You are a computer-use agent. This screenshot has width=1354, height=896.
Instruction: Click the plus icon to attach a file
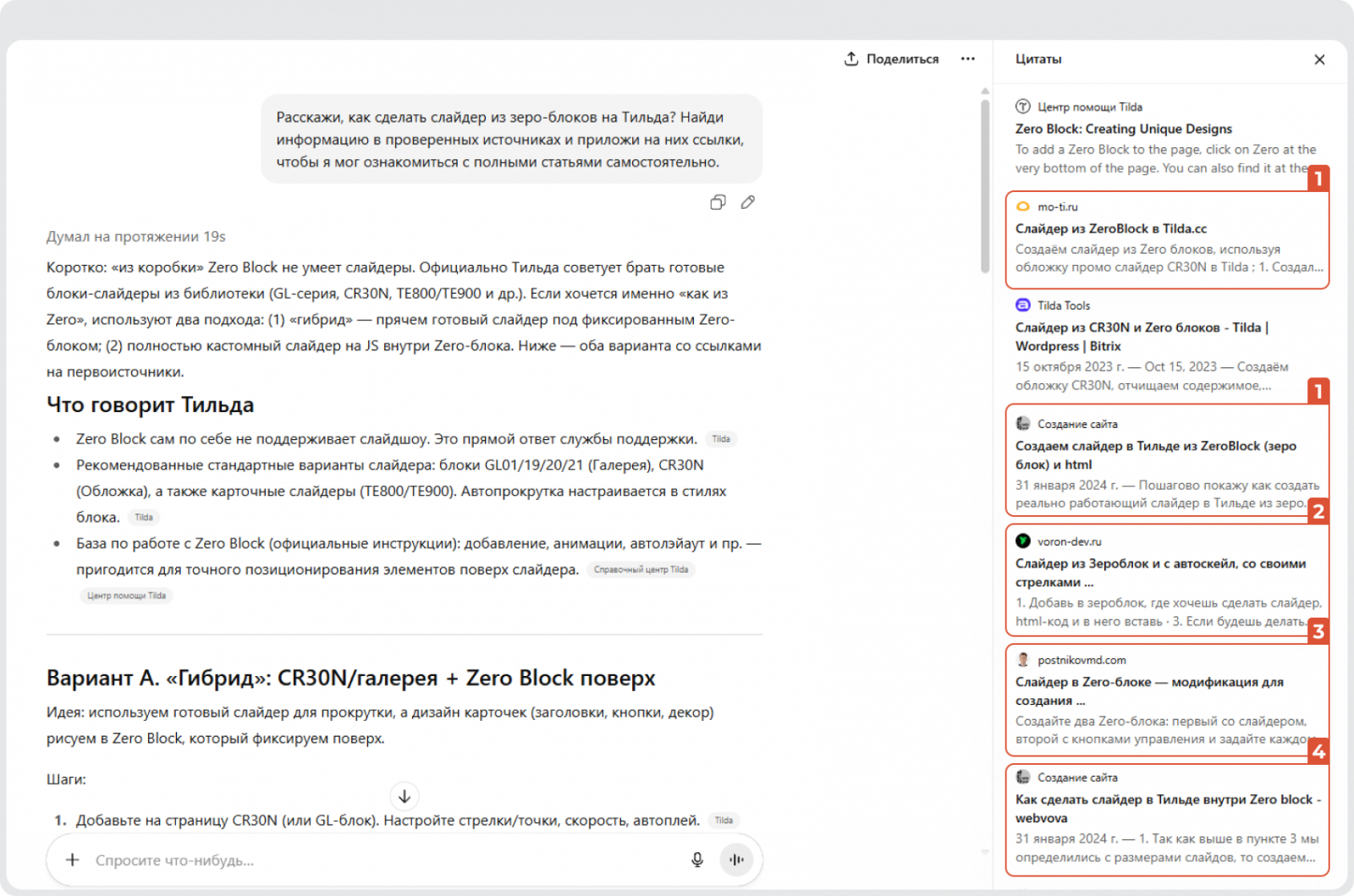tap(73, 860)
